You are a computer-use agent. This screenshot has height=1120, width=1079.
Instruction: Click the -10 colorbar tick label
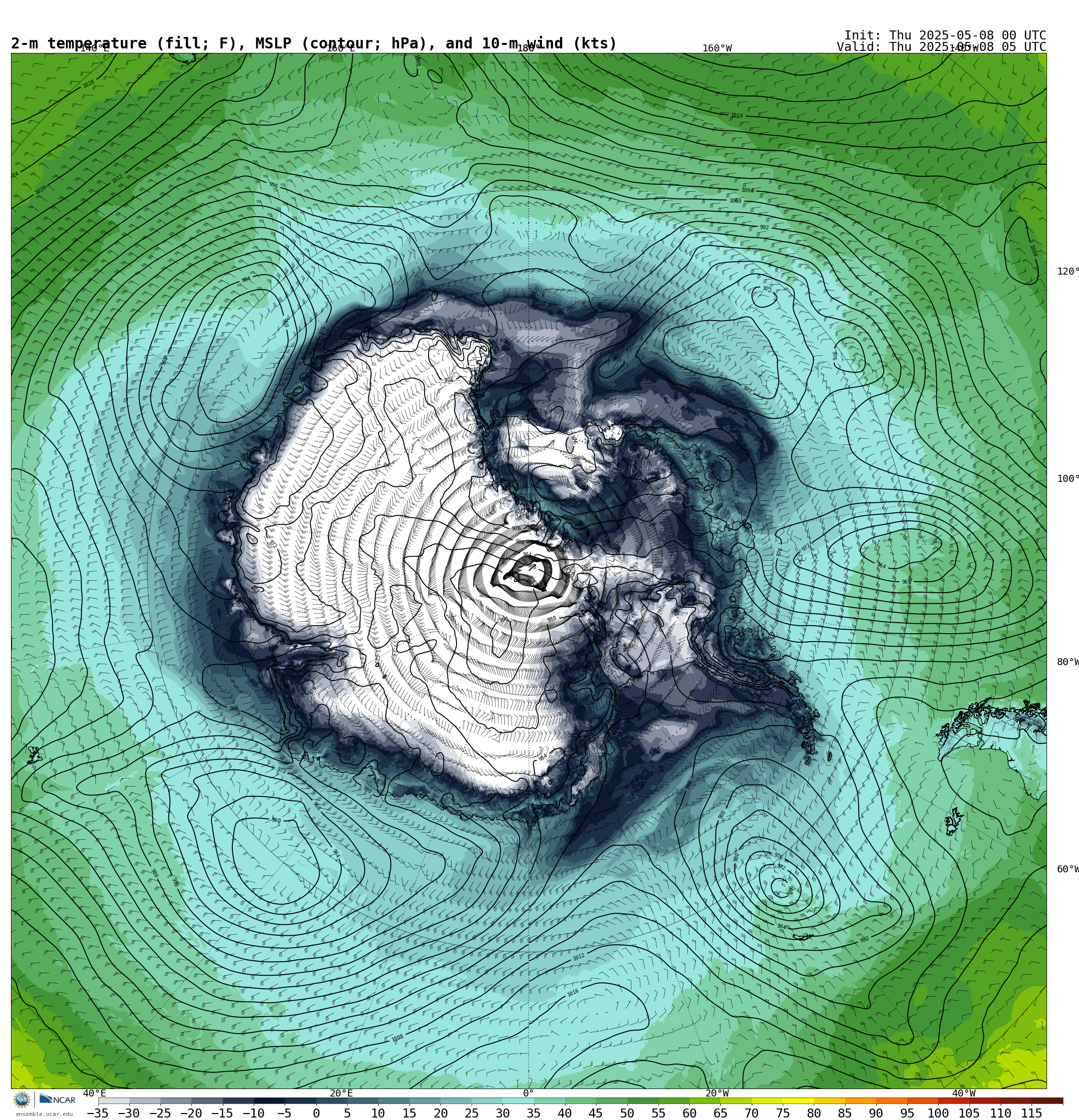pos(253,1113)
